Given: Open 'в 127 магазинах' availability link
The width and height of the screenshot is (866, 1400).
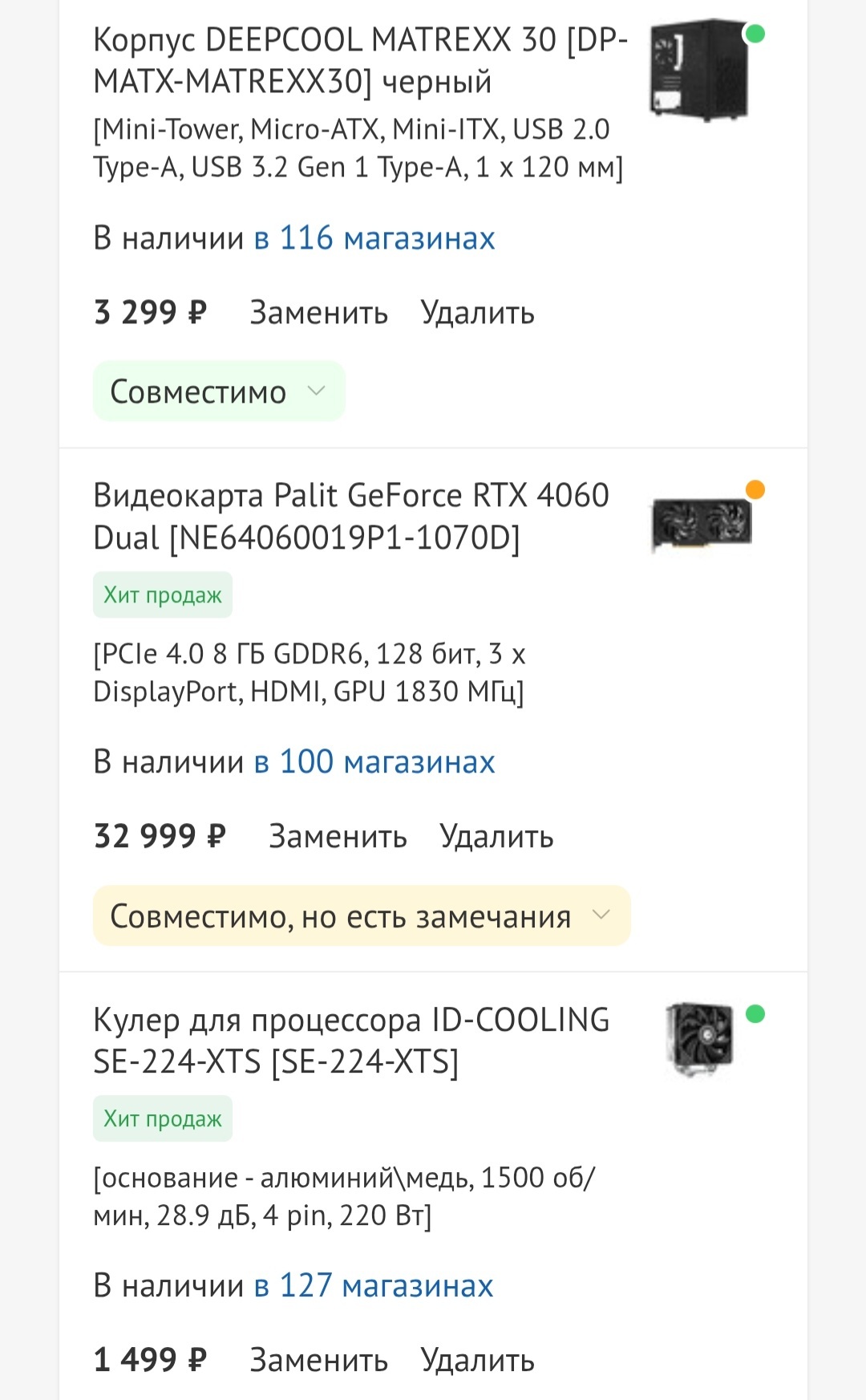Looking at the screenshot, I should 374,1285.
